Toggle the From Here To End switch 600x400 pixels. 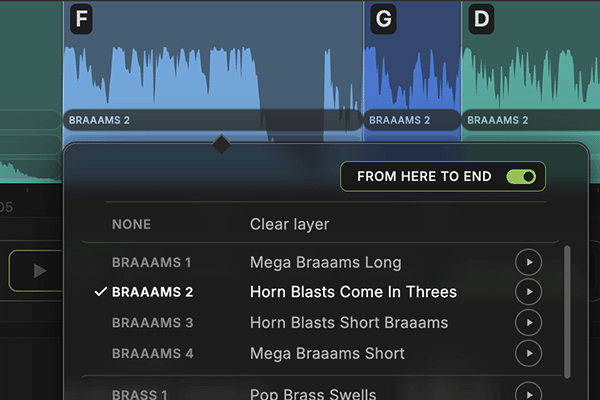pyautogui.click(x=521, y=176)
